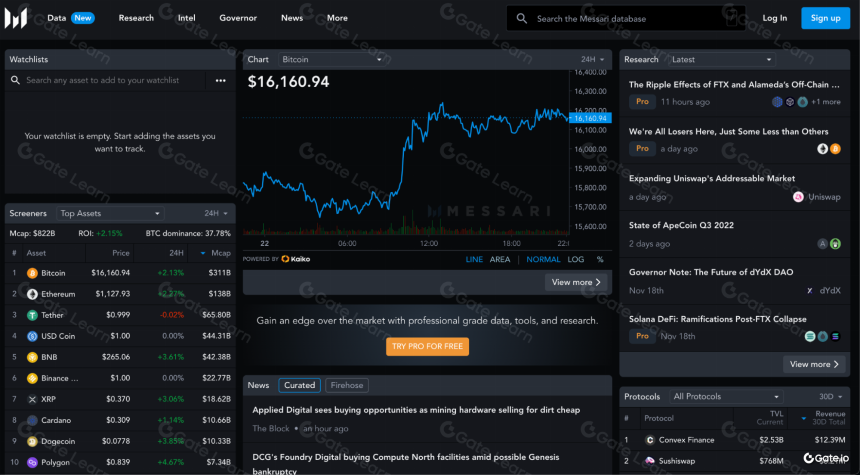Click TRY PRO FOR FREE button

coord(427,347)
